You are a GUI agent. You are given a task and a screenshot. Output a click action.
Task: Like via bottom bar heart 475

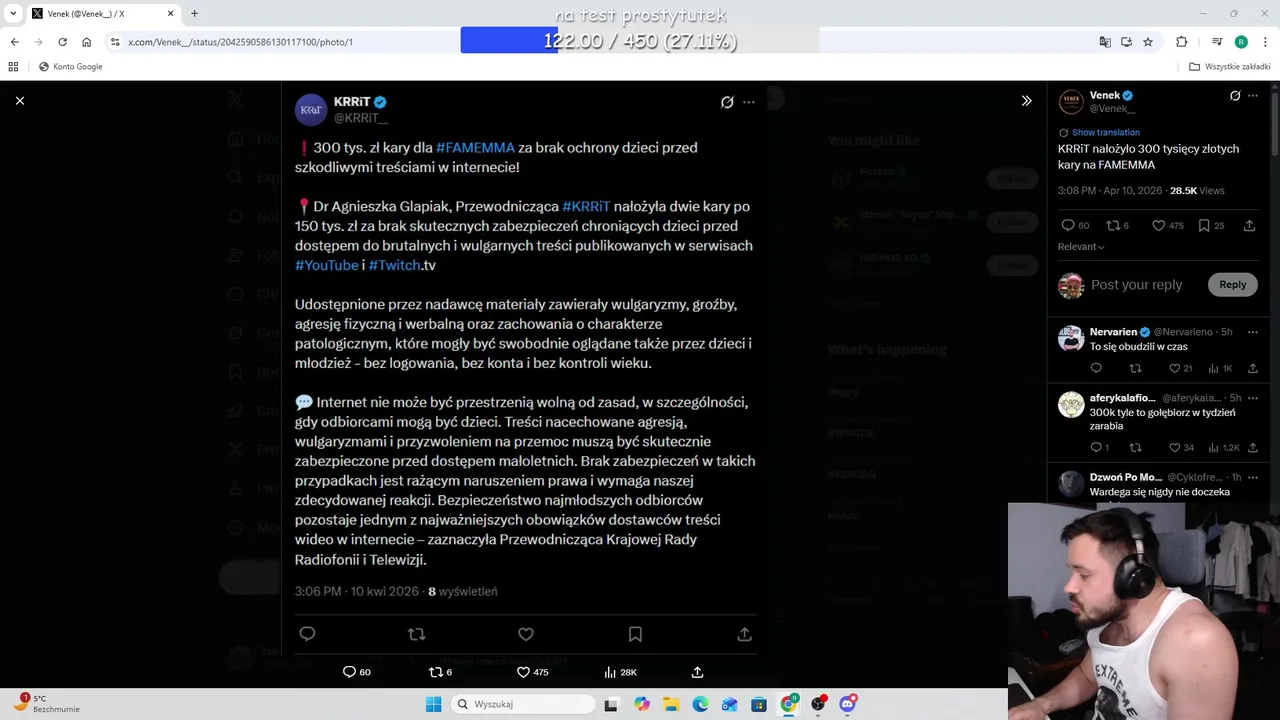[532, 672]
